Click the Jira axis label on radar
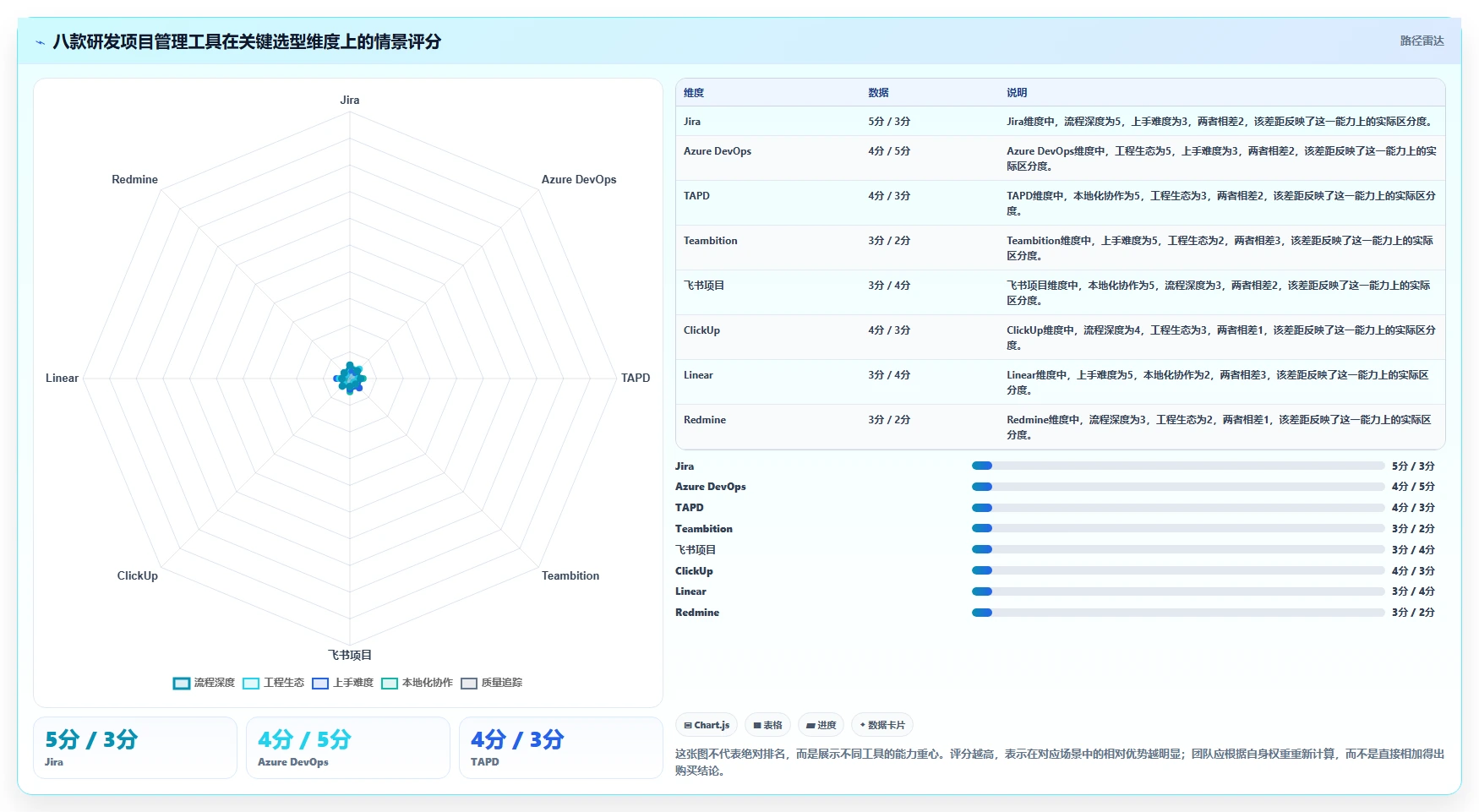 (x=350, y=100)
